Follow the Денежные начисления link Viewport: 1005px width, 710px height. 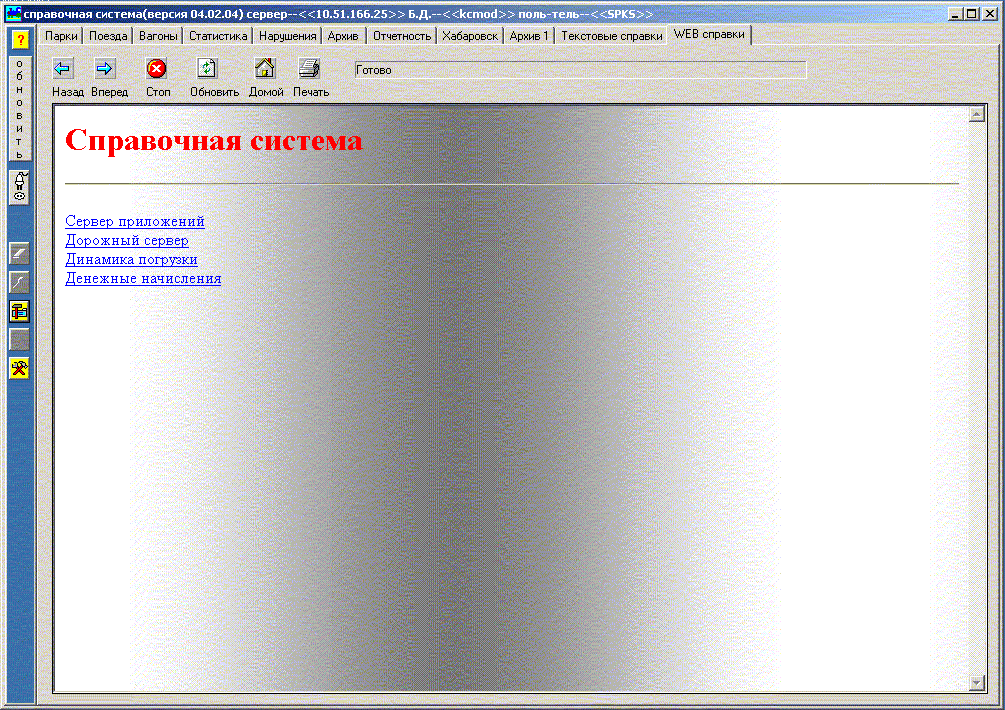pos(143,279)
